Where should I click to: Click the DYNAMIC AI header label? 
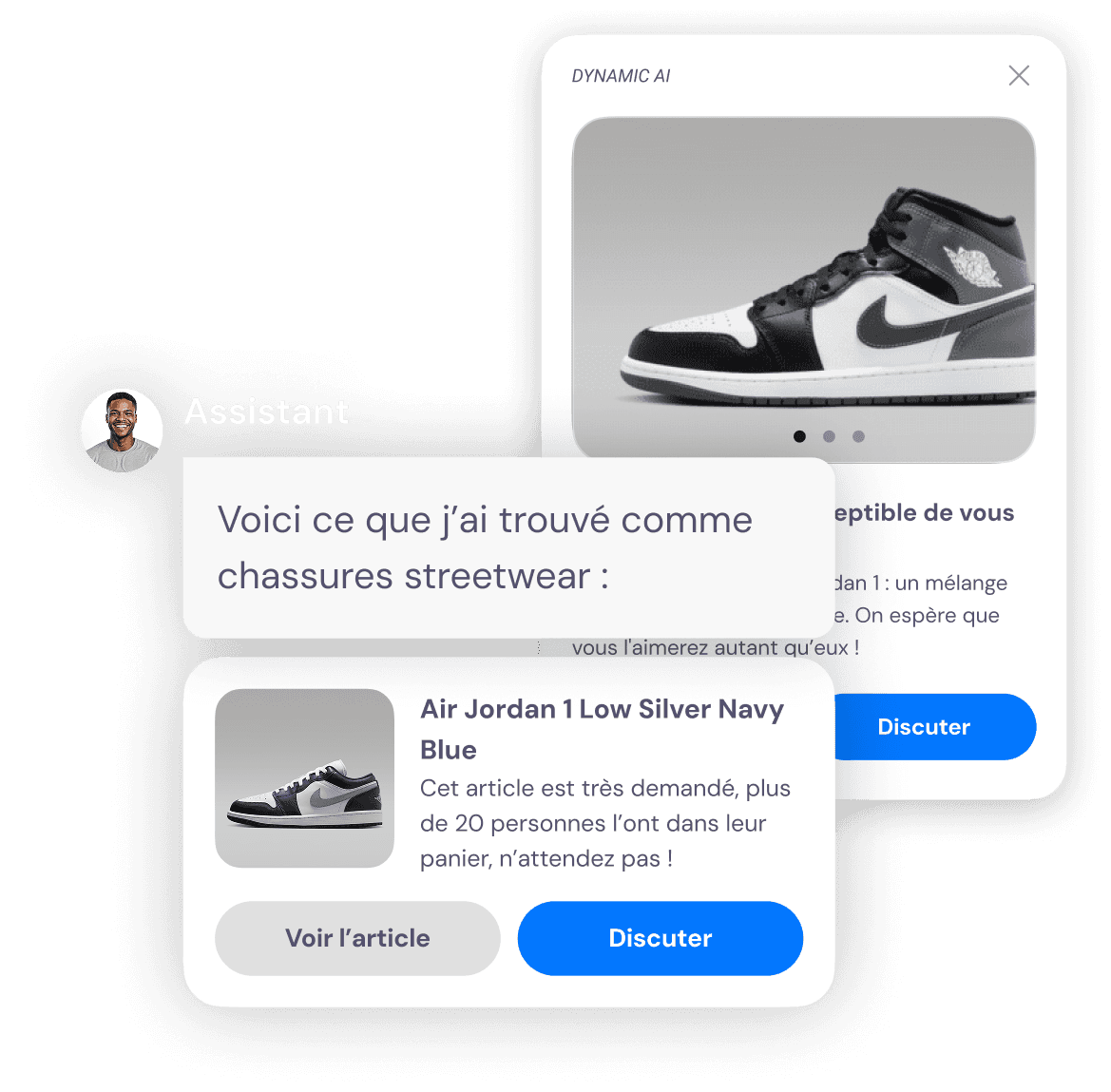tap(621, 76)
